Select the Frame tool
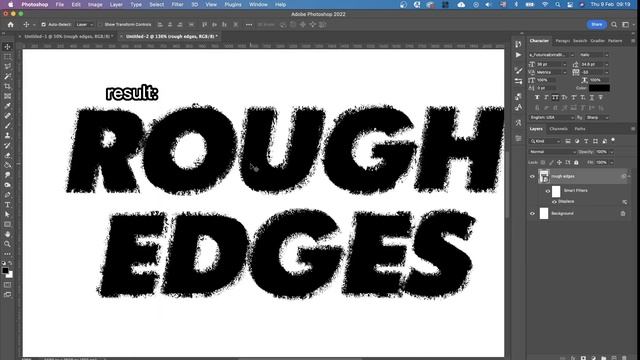 point(7,96)
